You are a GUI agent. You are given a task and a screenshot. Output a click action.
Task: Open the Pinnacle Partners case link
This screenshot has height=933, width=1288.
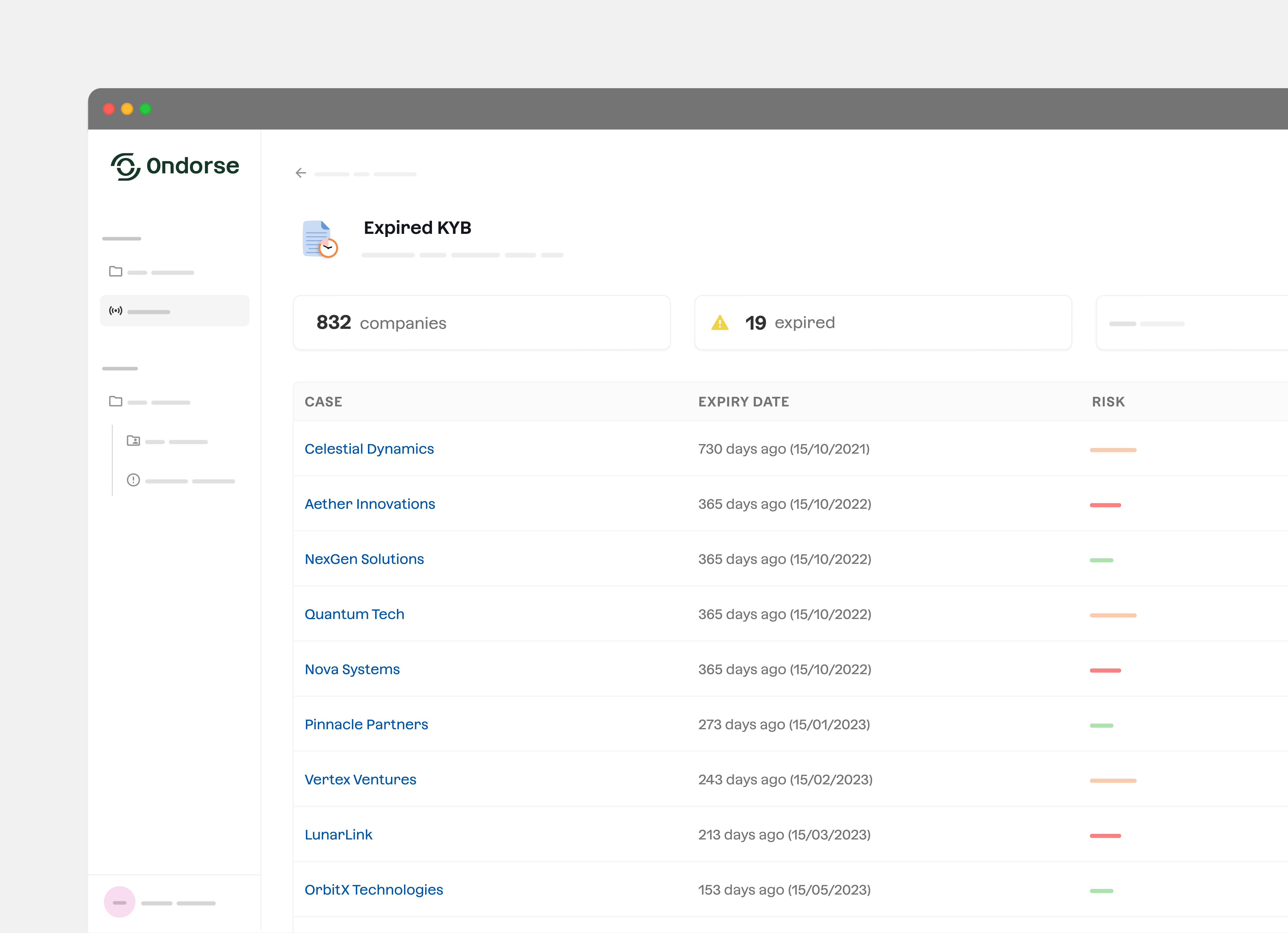(x=366, y=724)
